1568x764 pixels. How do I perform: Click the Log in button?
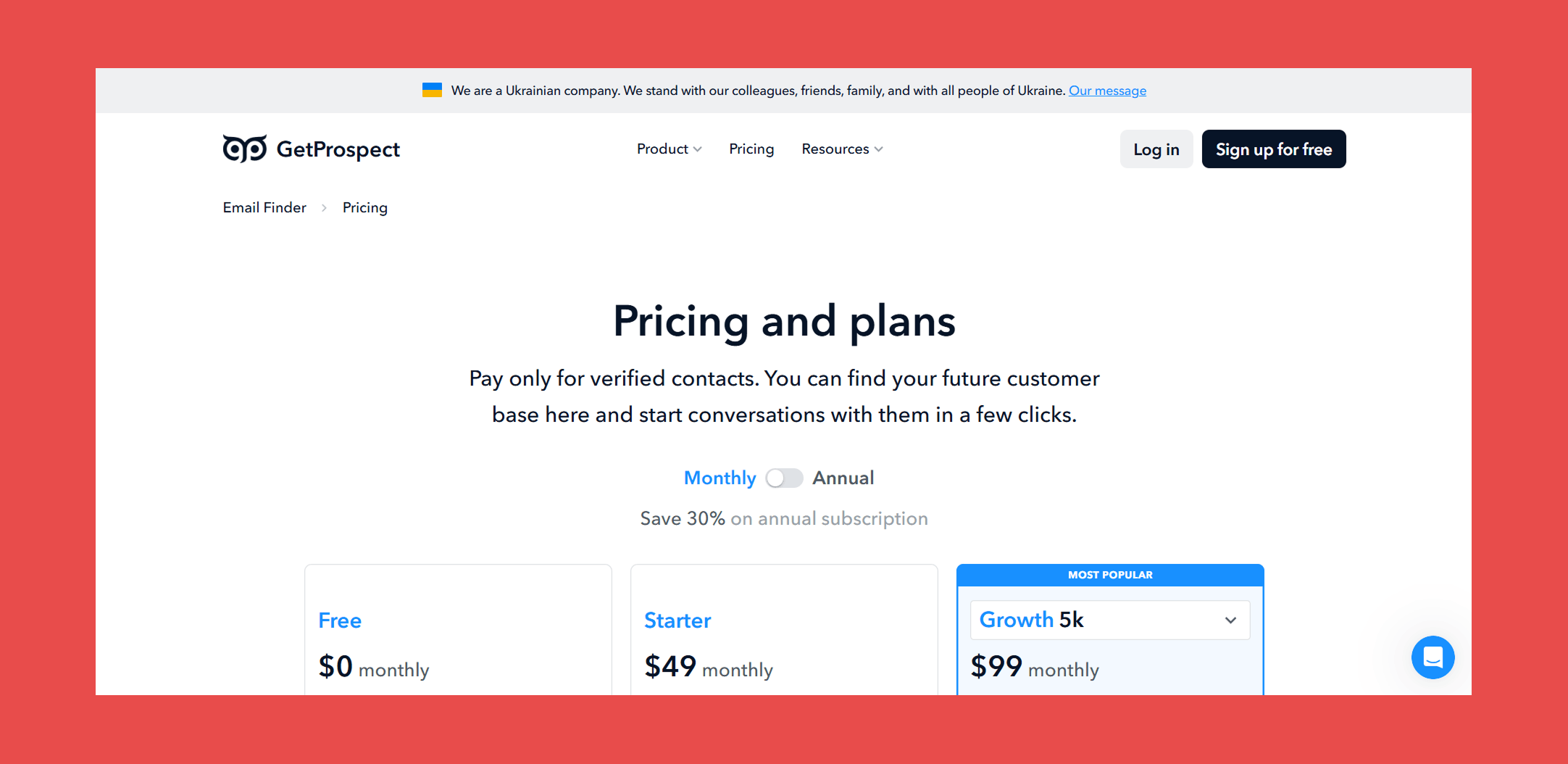tap(1155, 149)
